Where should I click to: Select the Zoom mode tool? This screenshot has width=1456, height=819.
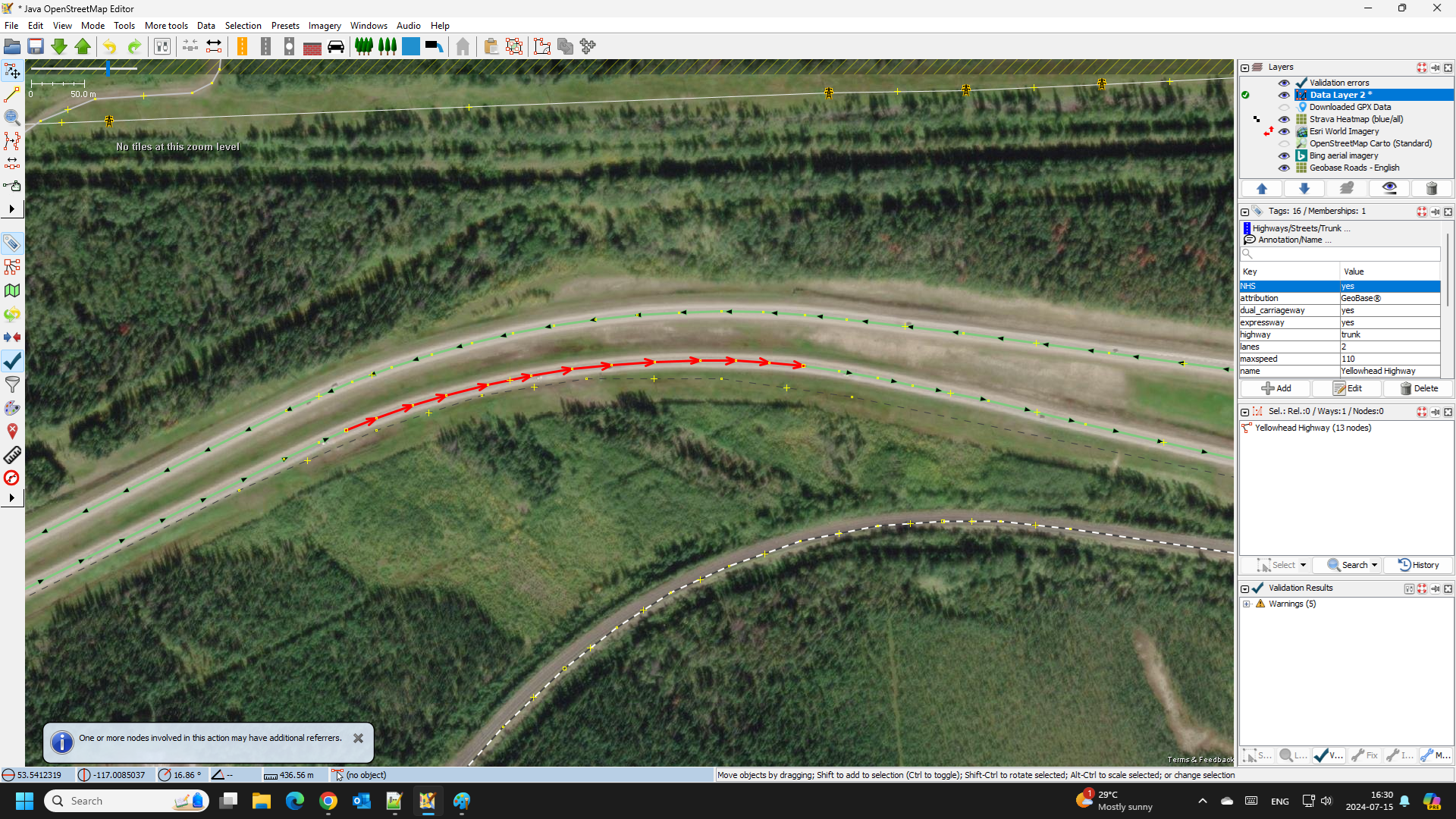[x=11, y=118]
